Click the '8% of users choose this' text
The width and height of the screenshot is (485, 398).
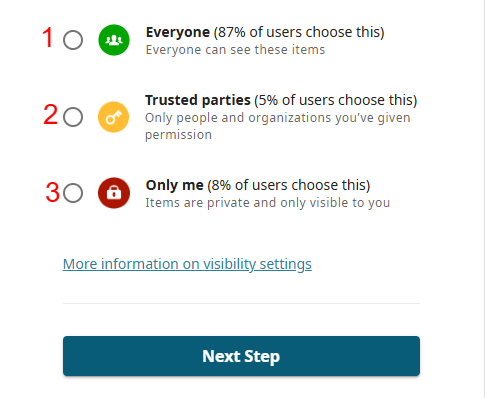point(289,185)
